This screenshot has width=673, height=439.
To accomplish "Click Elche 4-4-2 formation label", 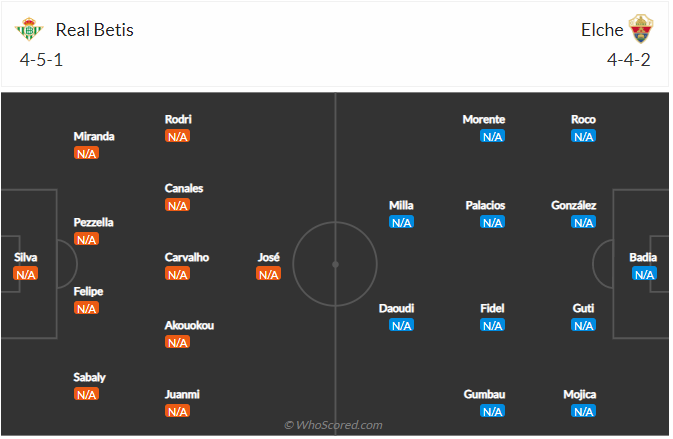I will pos(629,59).
